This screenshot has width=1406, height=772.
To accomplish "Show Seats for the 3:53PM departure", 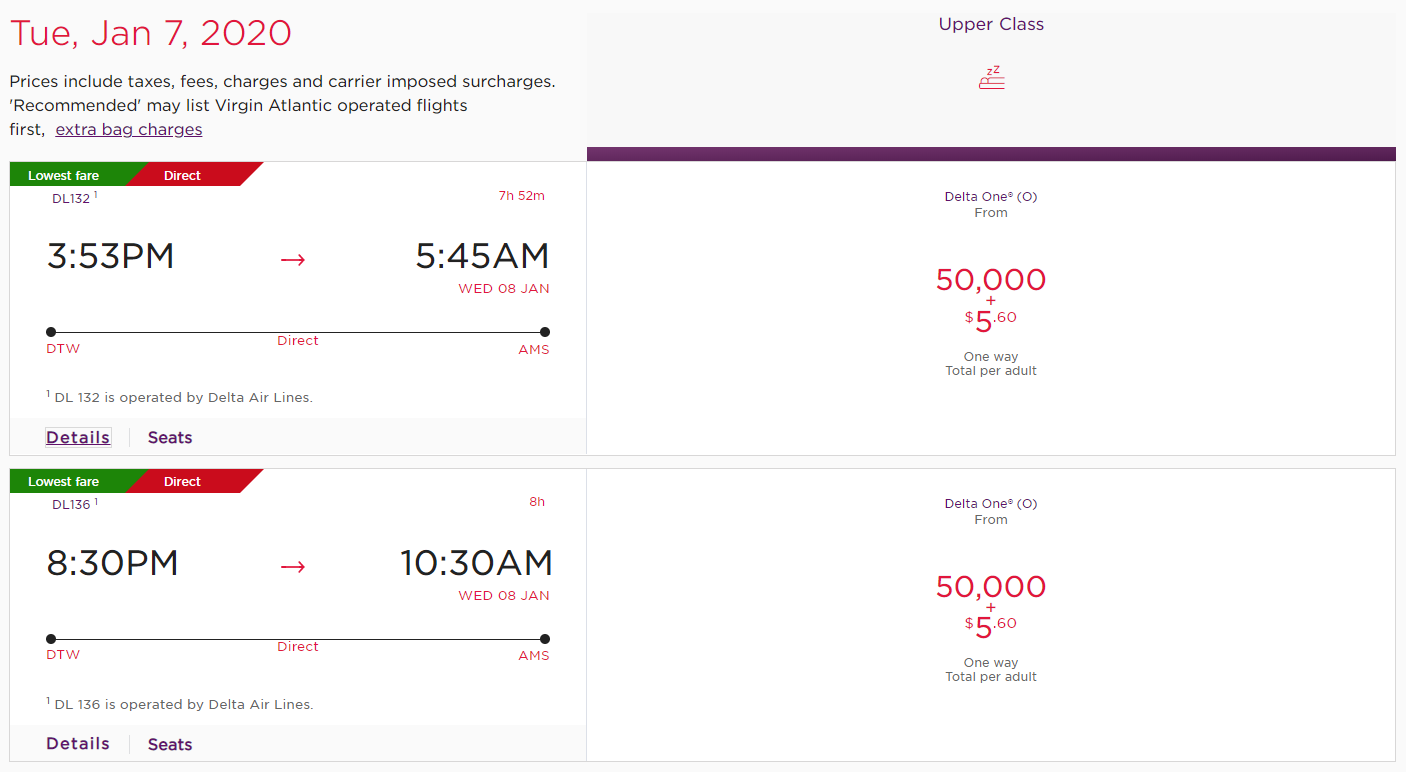I will [x=170, y=437].
